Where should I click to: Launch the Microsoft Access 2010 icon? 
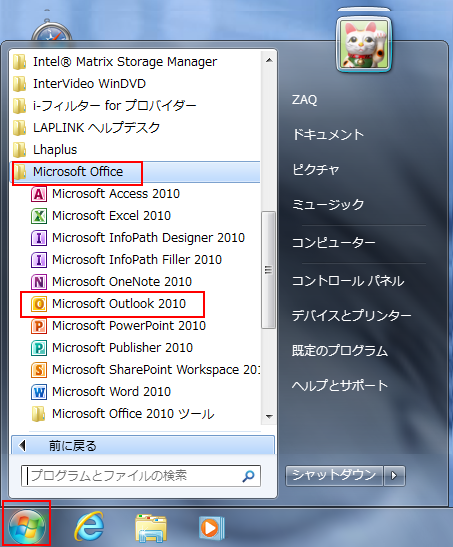pos(39,194)
